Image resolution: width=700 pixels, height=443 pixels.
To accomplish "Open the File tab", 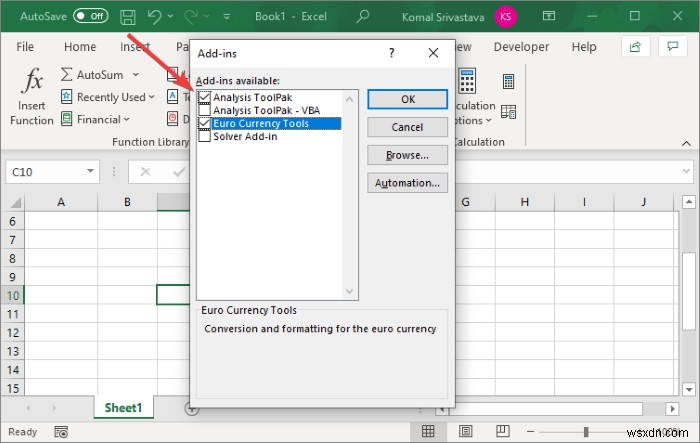I will pyautogui.click(x=25, y=47).
